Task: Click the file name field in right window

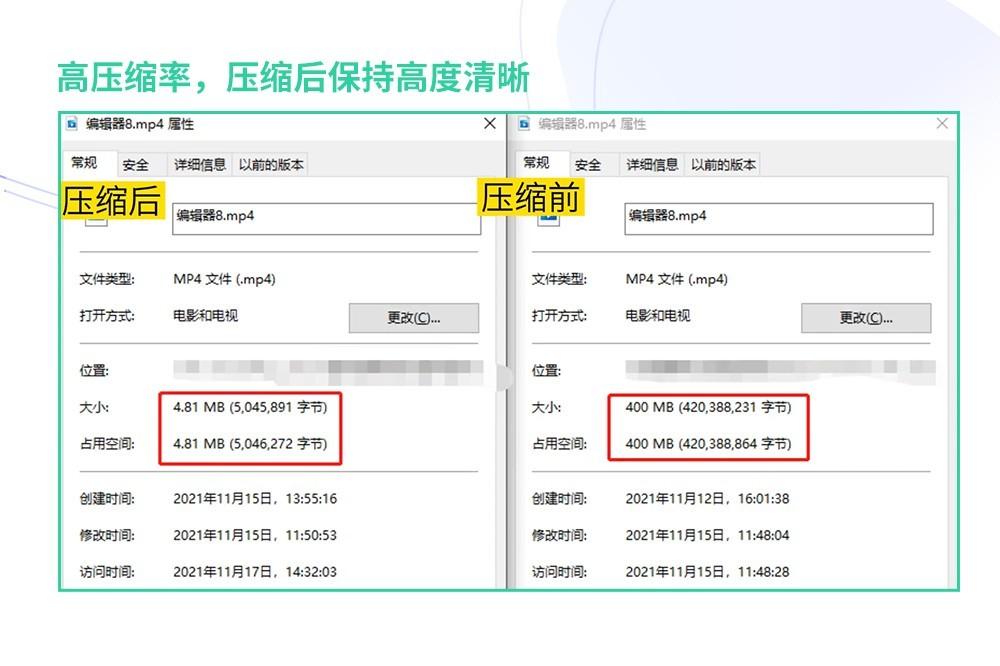Action: point(779,219)
